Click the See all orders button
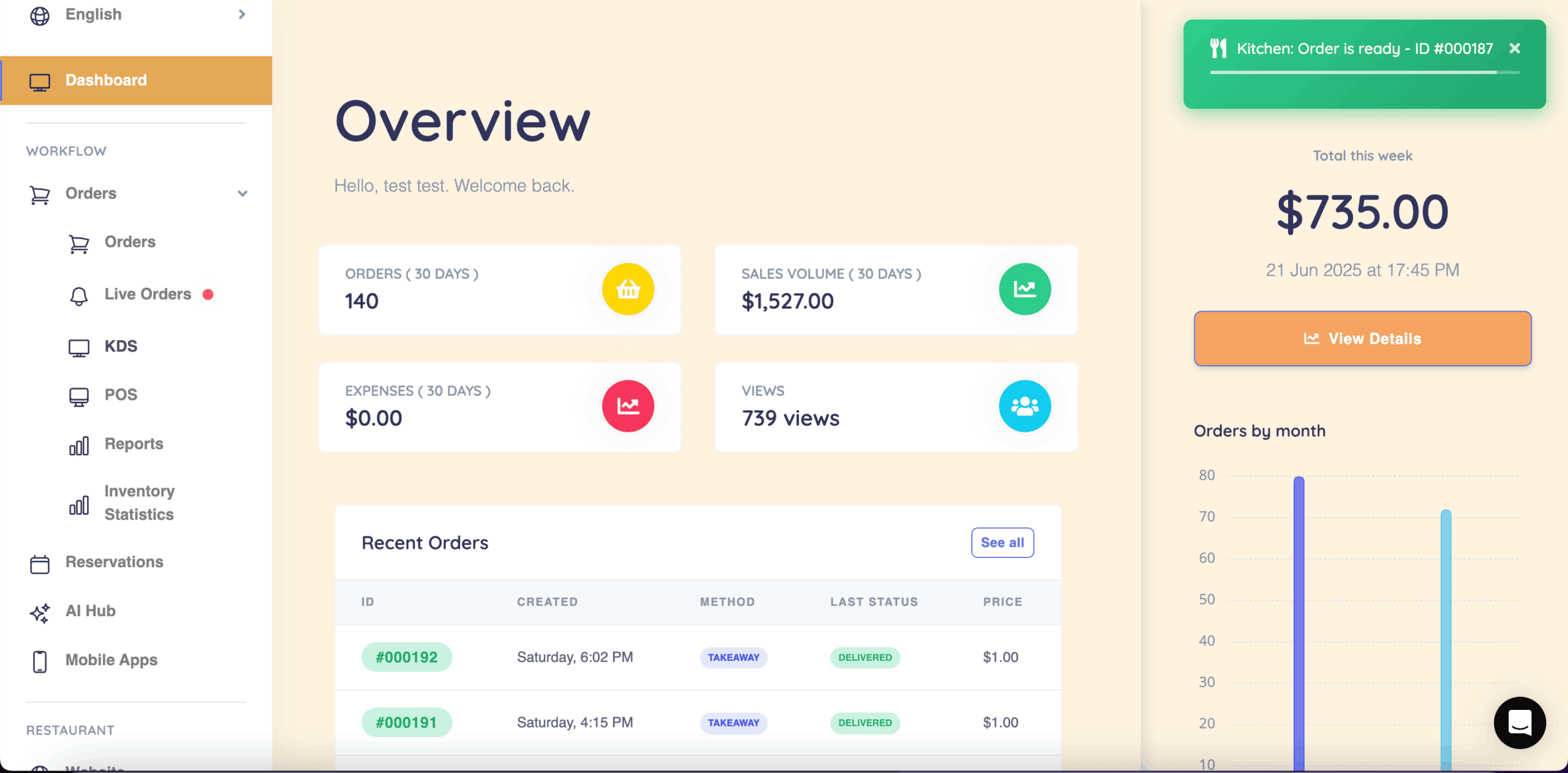 (x=1002, y=543)
